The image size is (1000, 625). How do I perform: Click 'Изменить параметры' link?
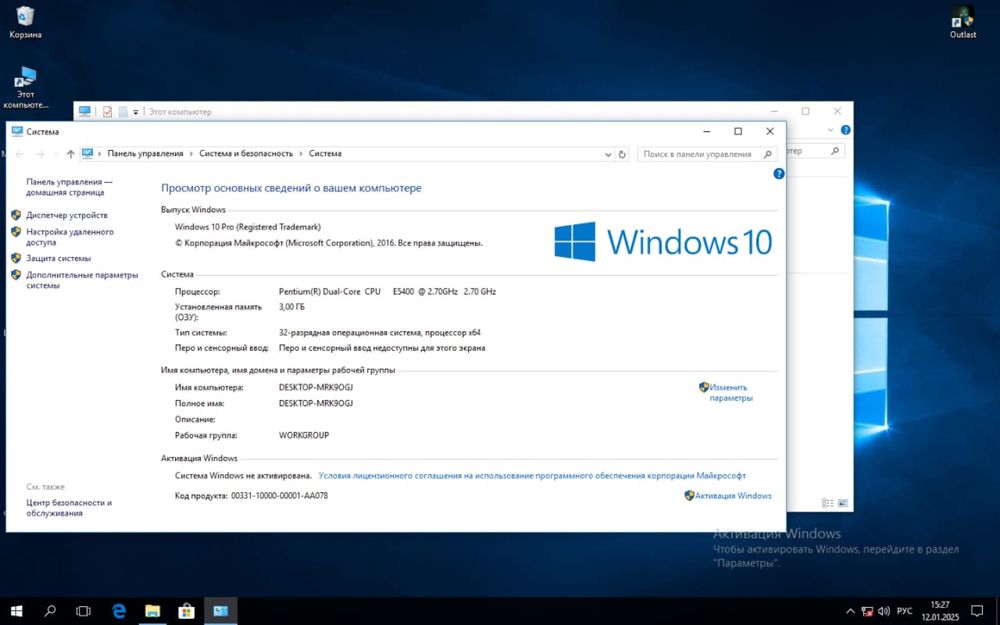point(729,392)
